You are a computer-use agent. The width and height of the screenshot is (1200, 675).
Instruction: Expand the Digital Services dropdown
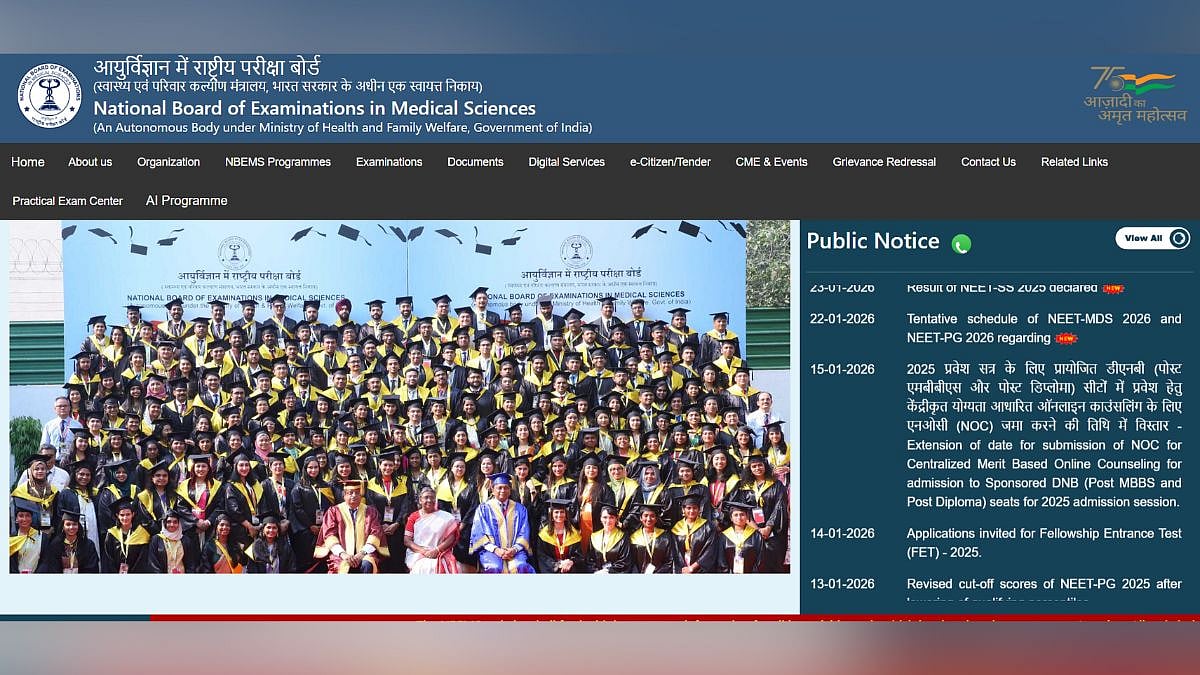(x=567, y=162)
